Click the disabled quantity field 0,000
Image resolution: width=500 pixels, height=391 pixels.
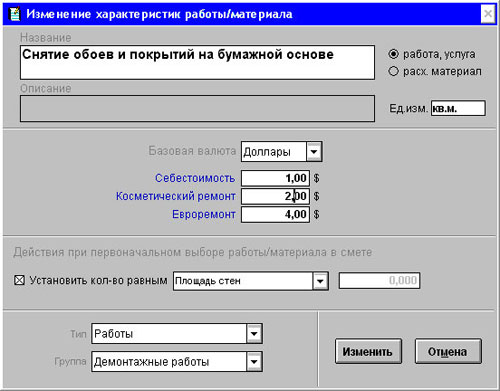(x=379, y=280)
